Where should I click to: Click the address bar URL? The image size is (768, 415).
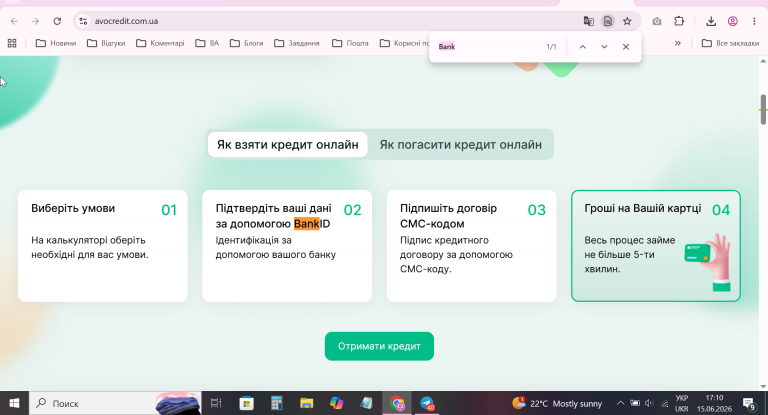(x=126, y=21)
